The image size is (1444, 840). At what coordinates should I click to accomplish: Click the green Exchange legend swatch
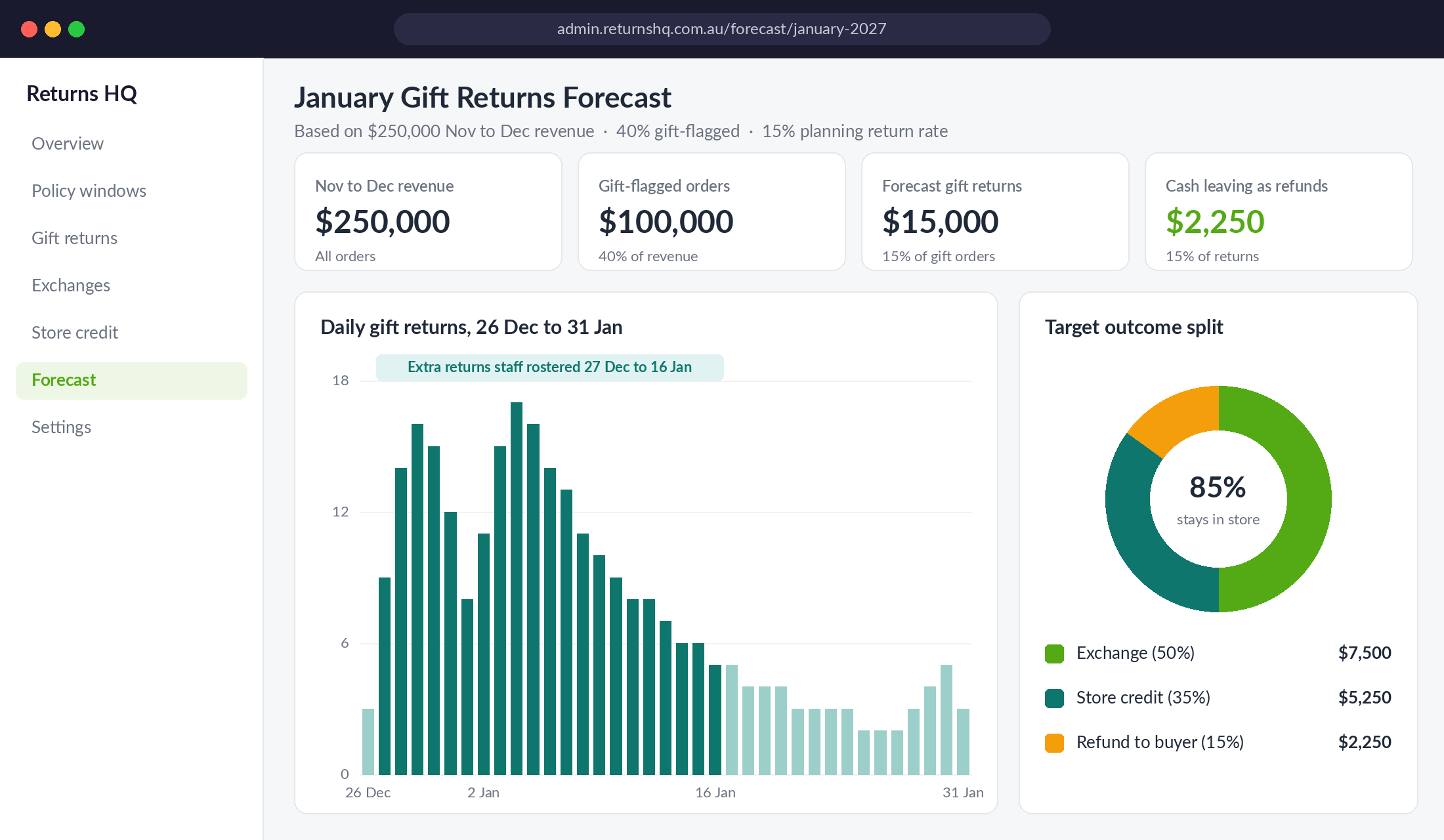pyautogui.click(x=1054, y=654)
